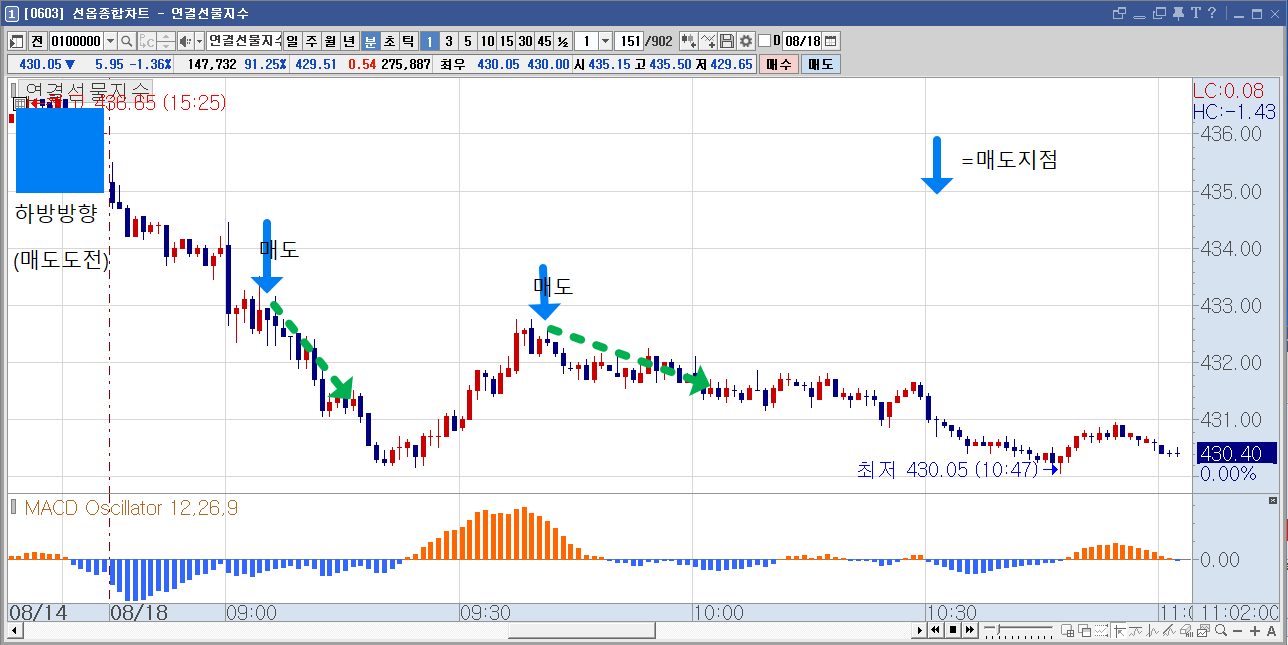1288x645 pixels.
Task: Select the 5-minute interval button
Action: point(467,41)
